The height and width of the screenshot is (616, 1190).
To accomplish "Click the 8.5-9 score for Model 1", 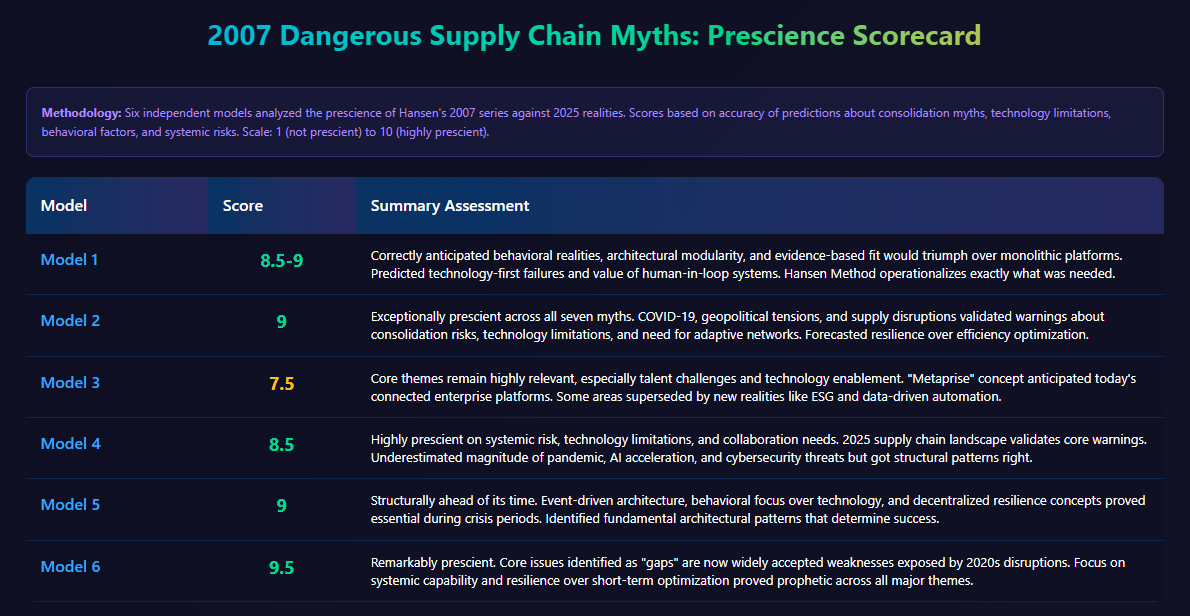I will tap(281, 261).
